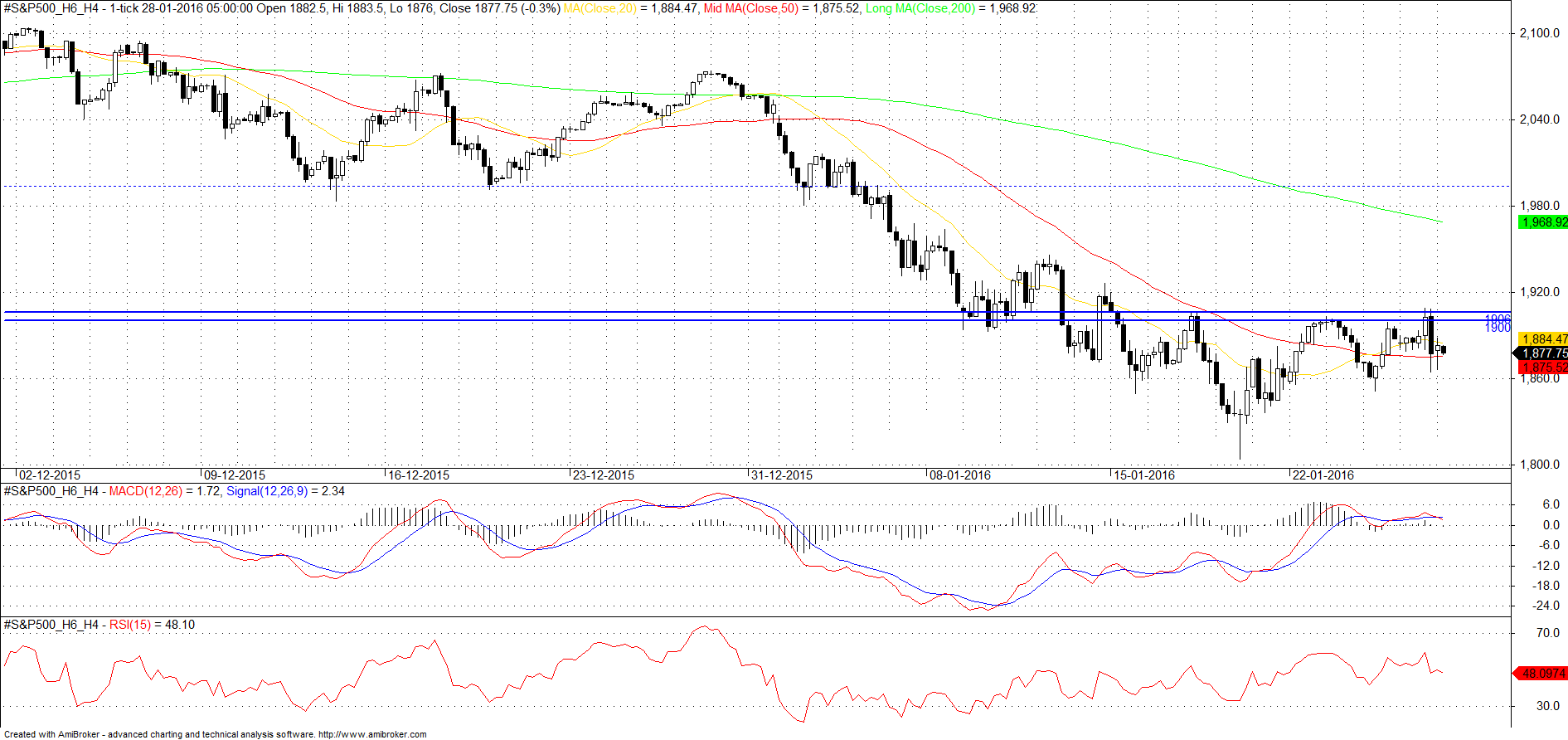
Task: Click the blue 1900 horizontal line label
Action: pyautogui.click(x=1498, y=329)
